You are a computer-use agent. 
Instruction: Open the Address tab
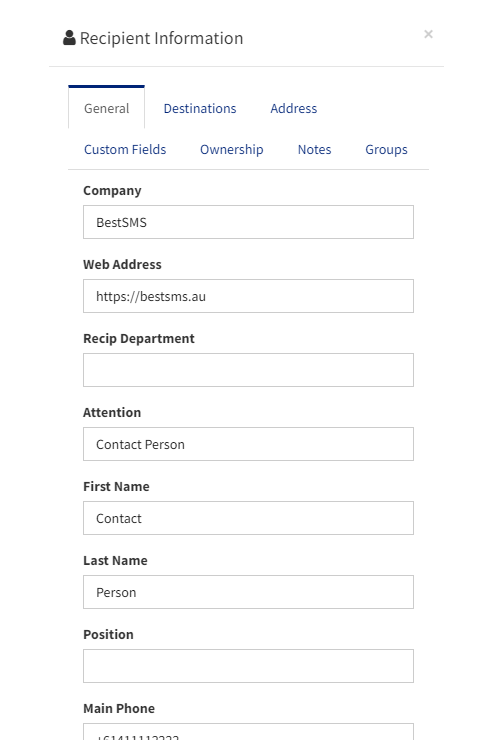pyautogui.click(x=294, y=109)
